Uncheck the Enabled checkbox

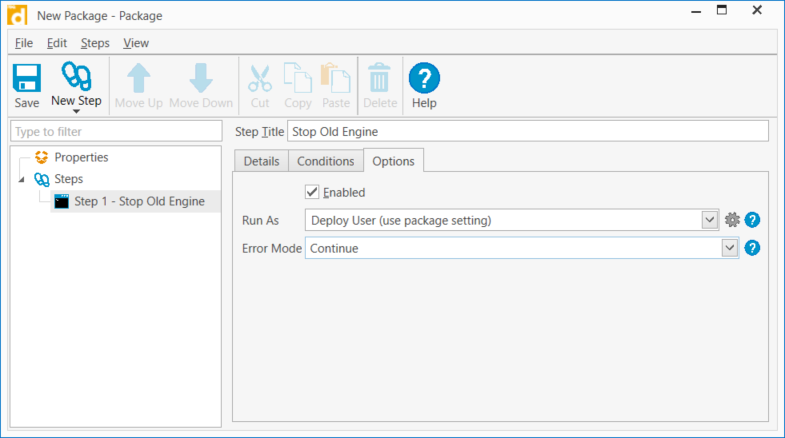click(x=312, y=192)
